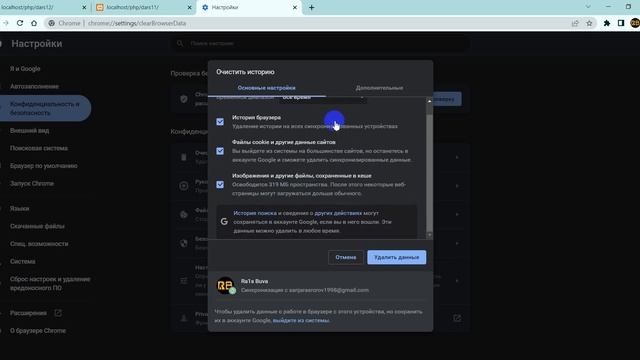Switch to the Дополнительные tab
The image size is (640, 360).
[x=379, y=88]
